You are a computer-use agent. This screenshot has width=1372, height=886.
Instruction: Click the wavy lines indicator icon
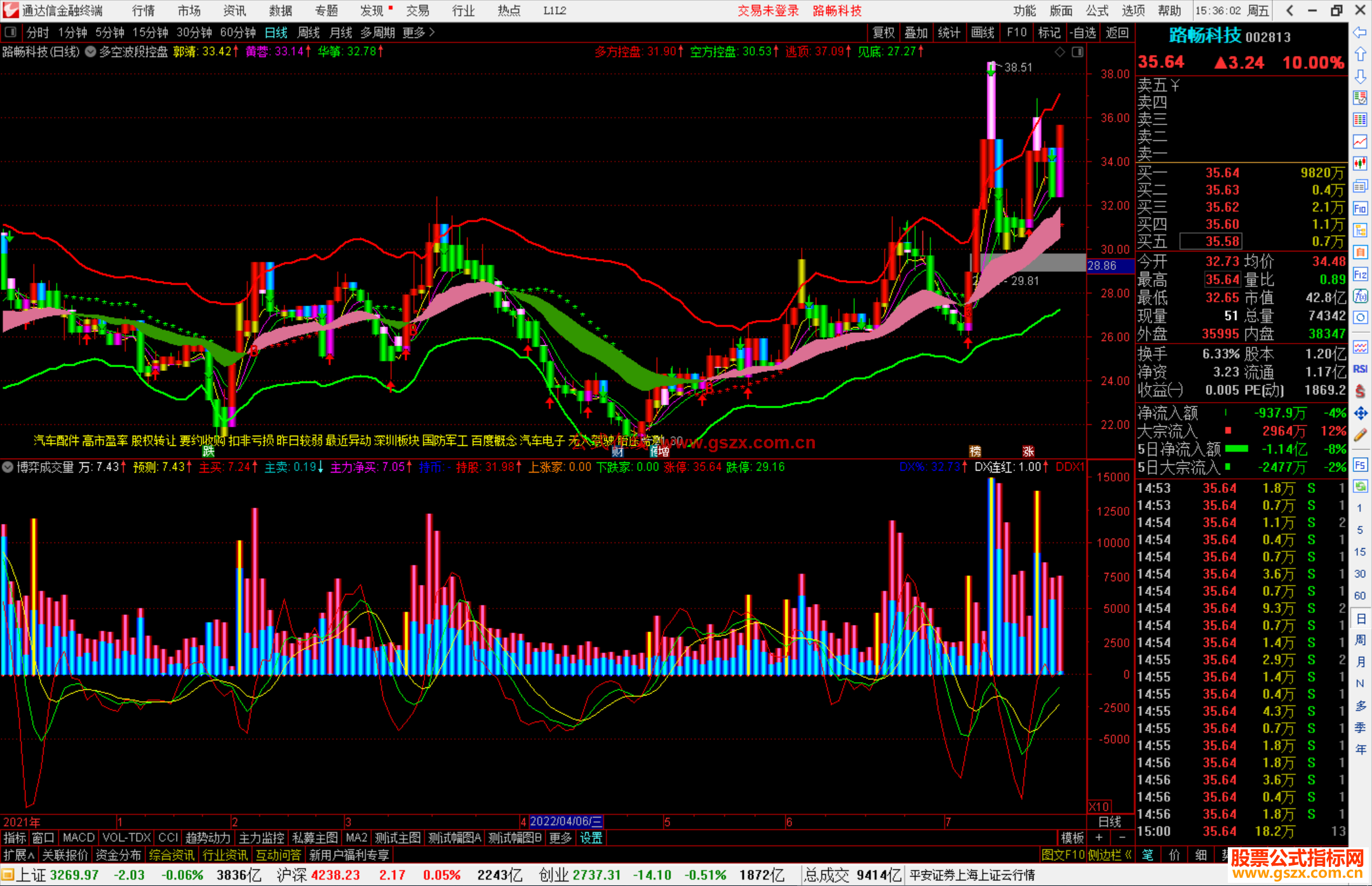coord(1360,347)
